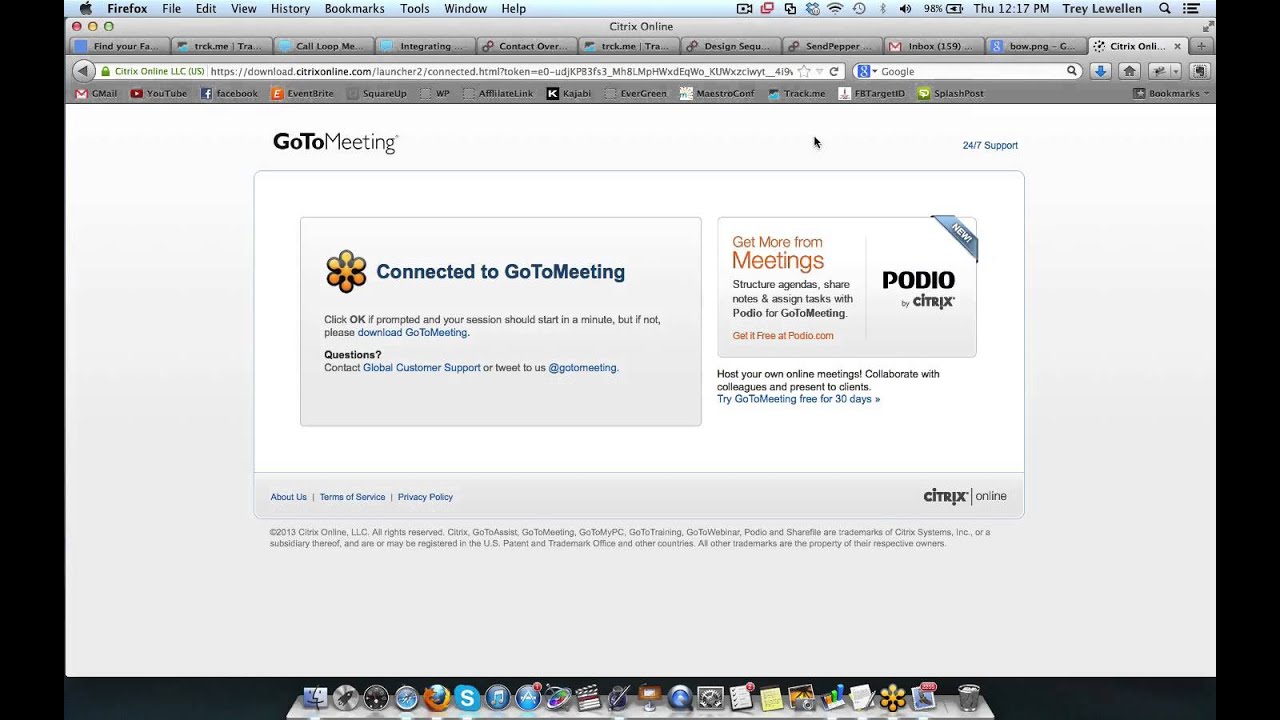The height and width of the screenshot is (720, 1280).
Task: Open EventBrite bookmark in bookmarks bar
Action: [x=300, y=93]
